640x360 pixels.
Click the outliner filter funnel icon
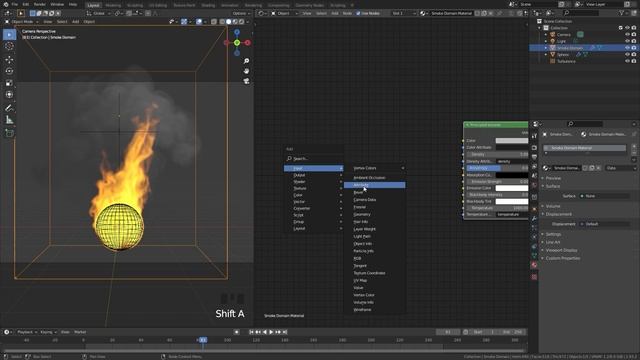(622, 13)
